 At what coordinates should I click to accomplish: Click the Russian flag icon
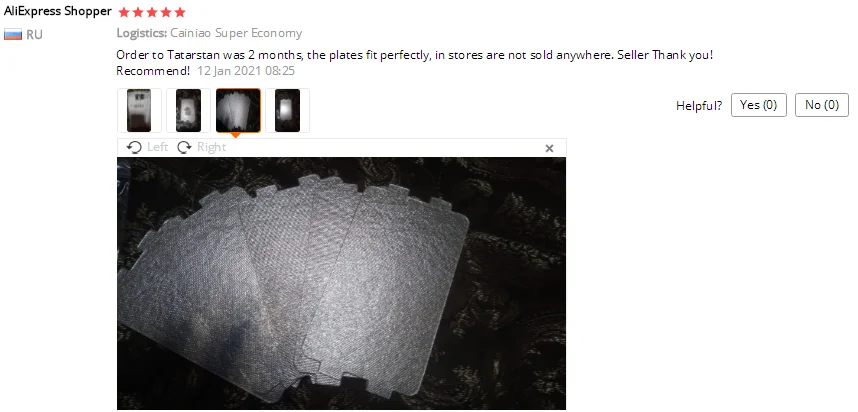tap(13, 35)
